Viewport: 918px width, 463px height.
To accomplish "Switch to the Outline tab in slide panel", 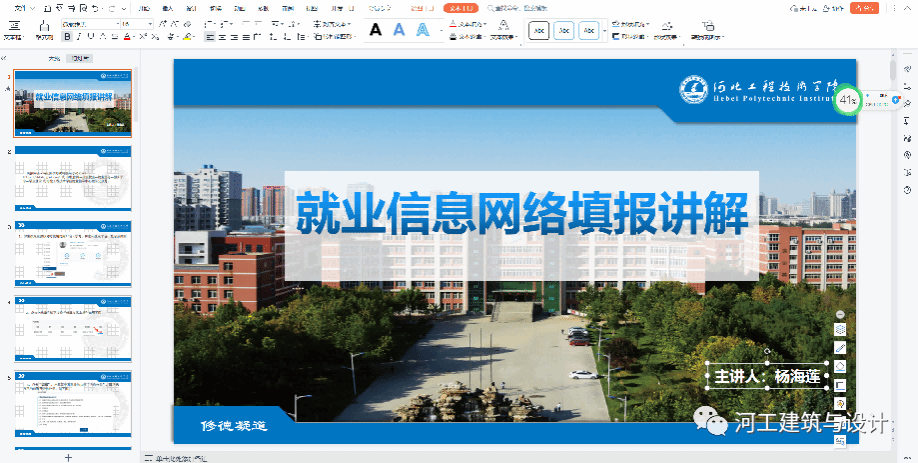I will (55, 58).
